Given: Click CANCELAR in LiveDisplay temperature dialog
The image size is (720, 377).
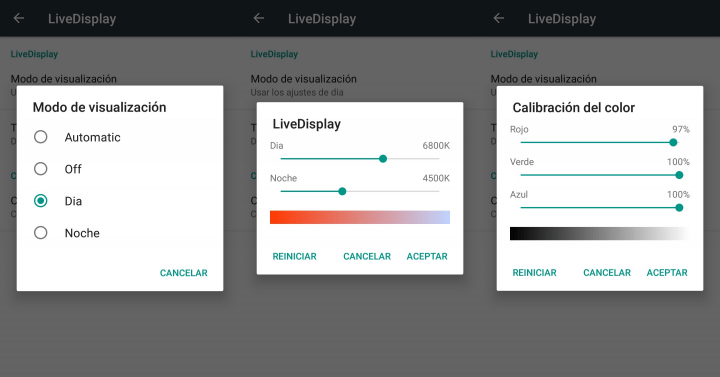Looking at the screenshot, I should [367, 256].
